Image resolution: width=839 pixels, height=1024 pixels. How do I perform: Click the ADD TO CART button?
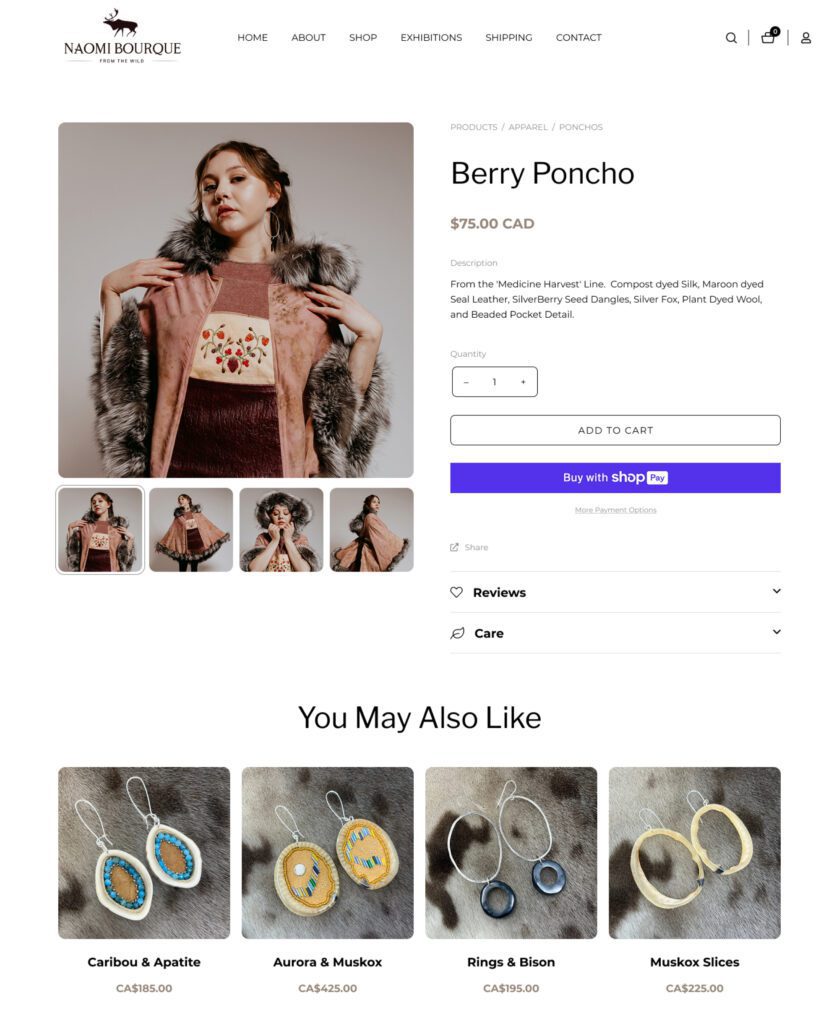[615, 429]
